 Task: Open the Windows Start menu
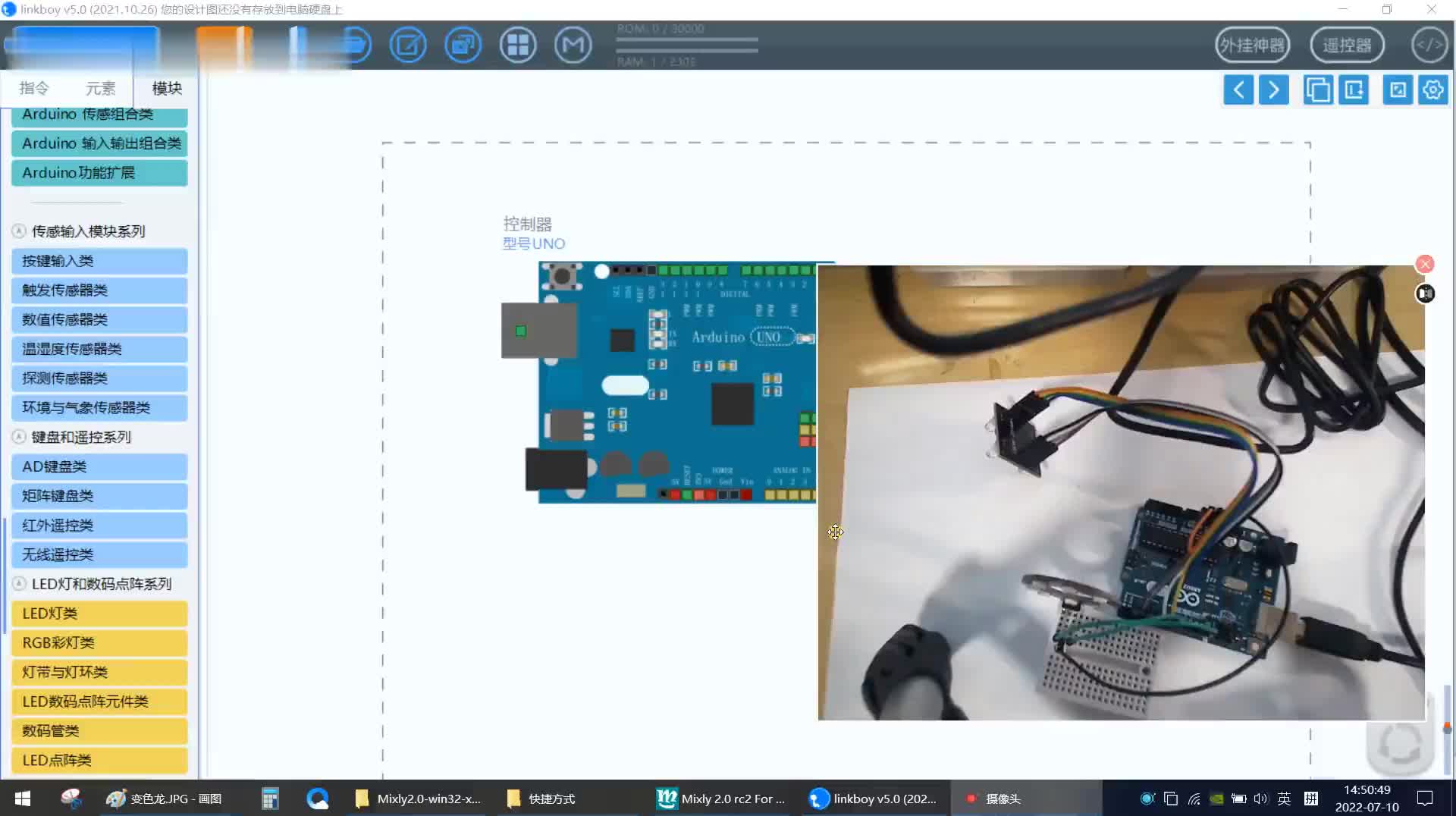23,799
